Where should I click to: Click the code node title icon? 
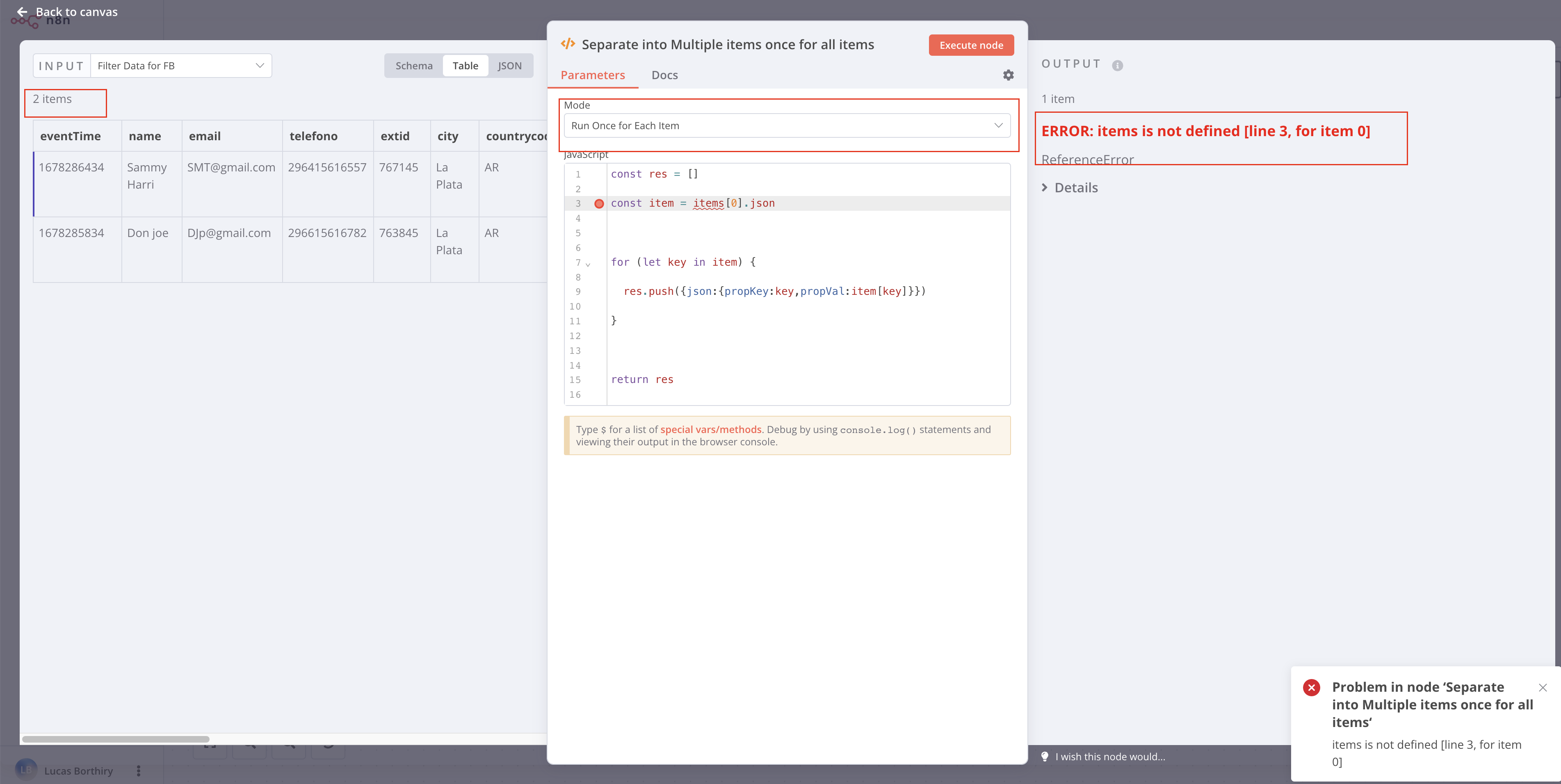click(x=568, y=44)
